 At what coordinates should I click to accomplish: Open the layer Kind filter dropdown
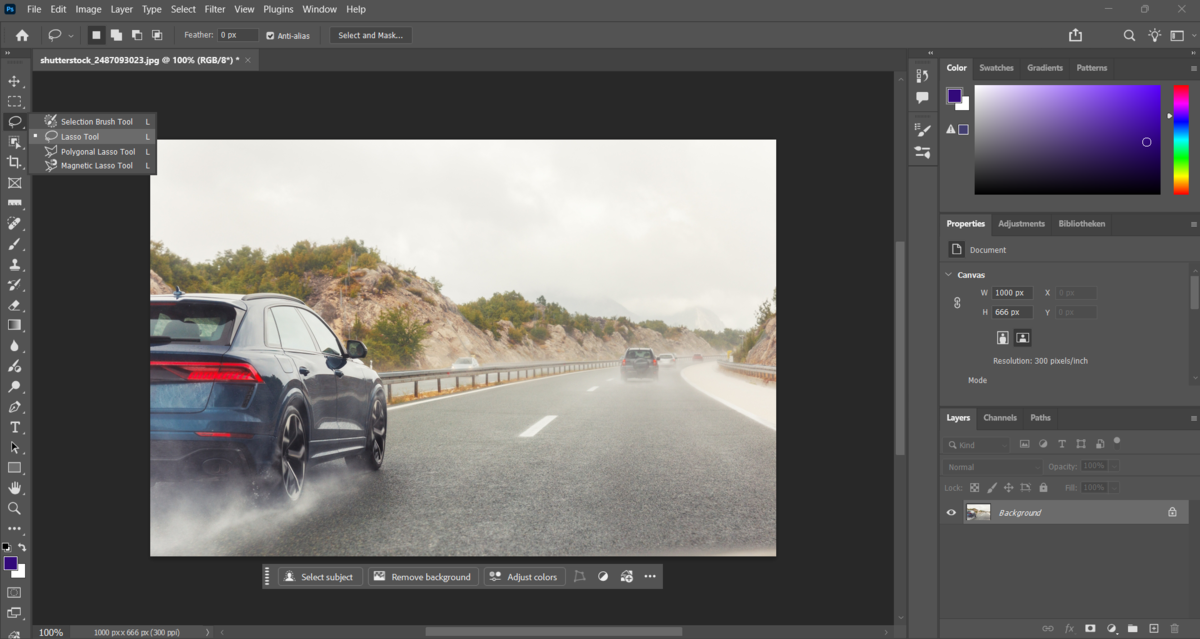[978, 445]
